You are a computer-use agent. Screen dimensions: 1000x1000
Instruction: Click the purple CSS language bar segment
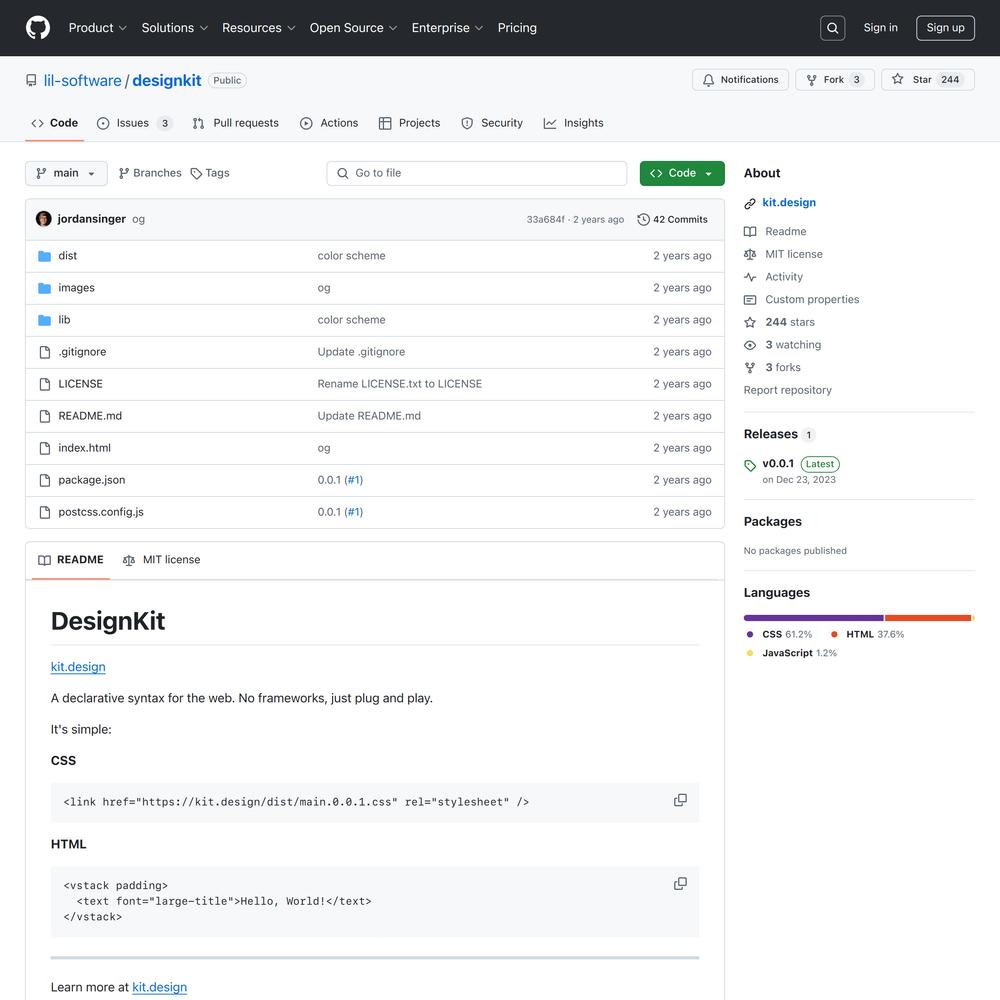point(813,618)
